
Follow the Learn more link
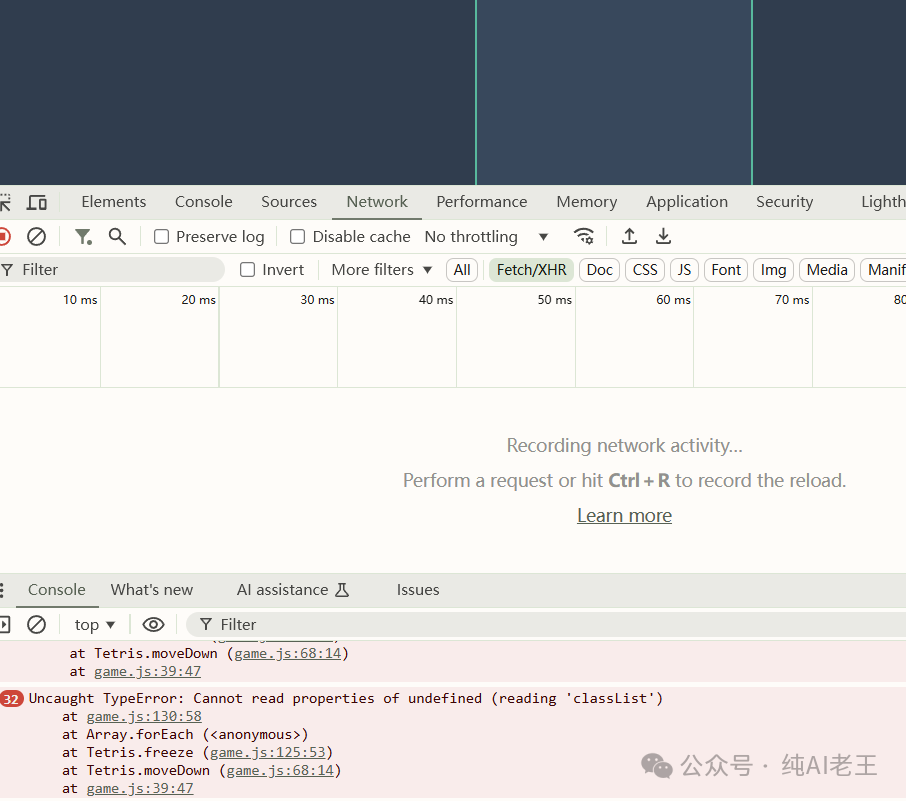click(624, 516)
